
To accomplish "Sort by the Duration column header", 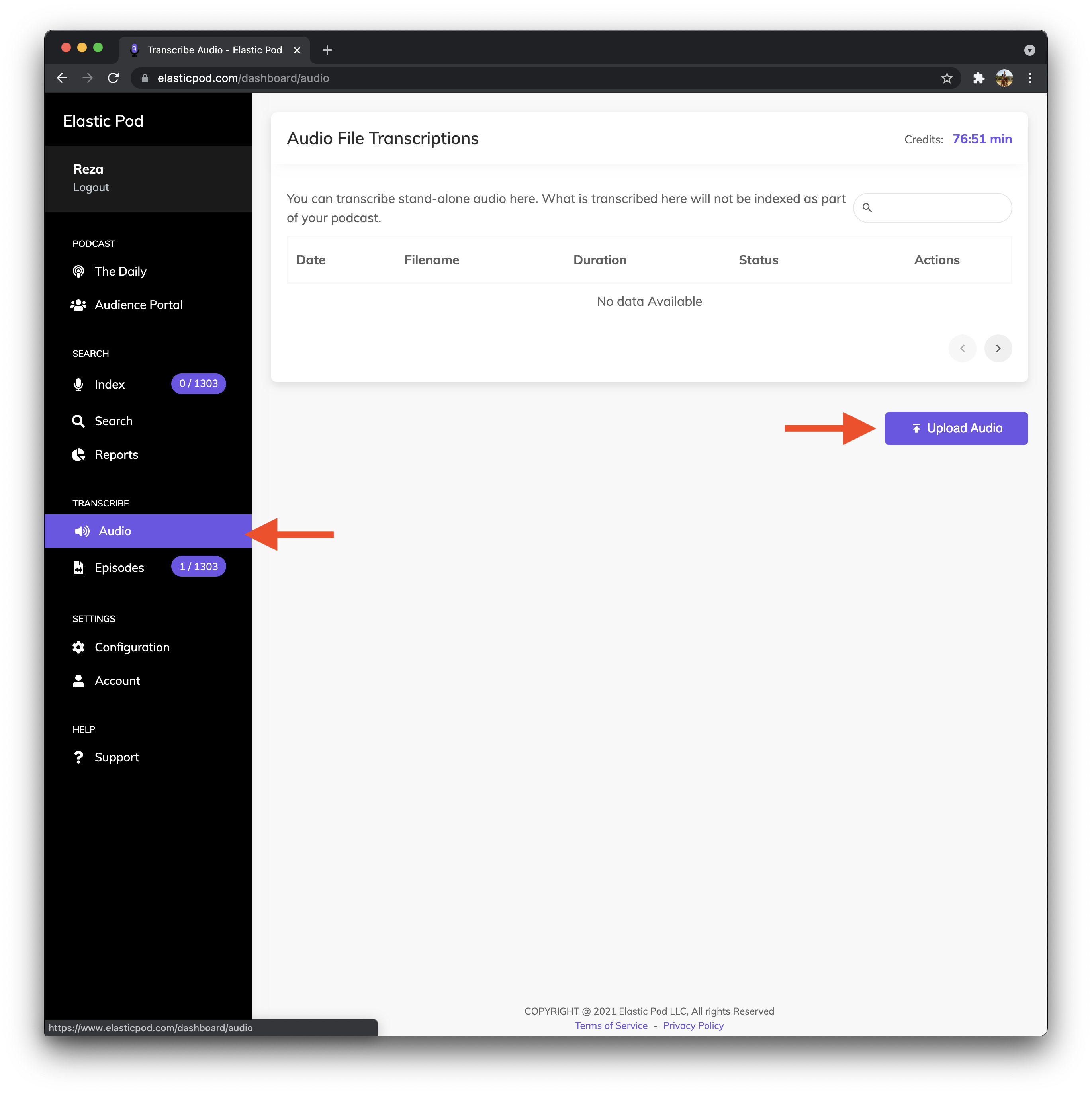I will (600, 260).
